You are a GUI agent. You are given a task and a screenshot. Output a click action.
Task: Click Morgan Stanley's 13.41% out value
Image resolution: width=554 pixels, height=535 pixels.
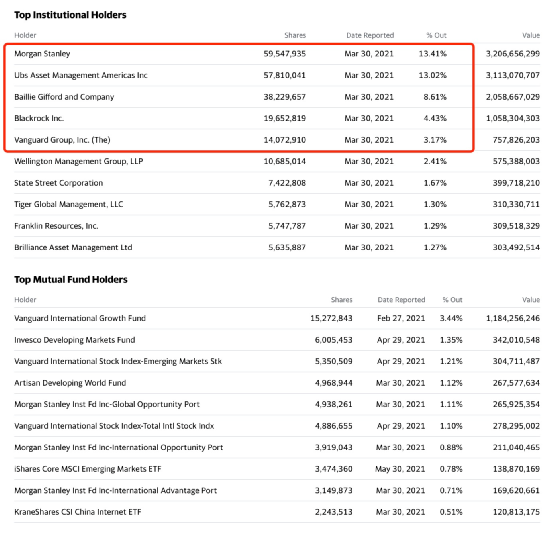click(x=433, y=54)
